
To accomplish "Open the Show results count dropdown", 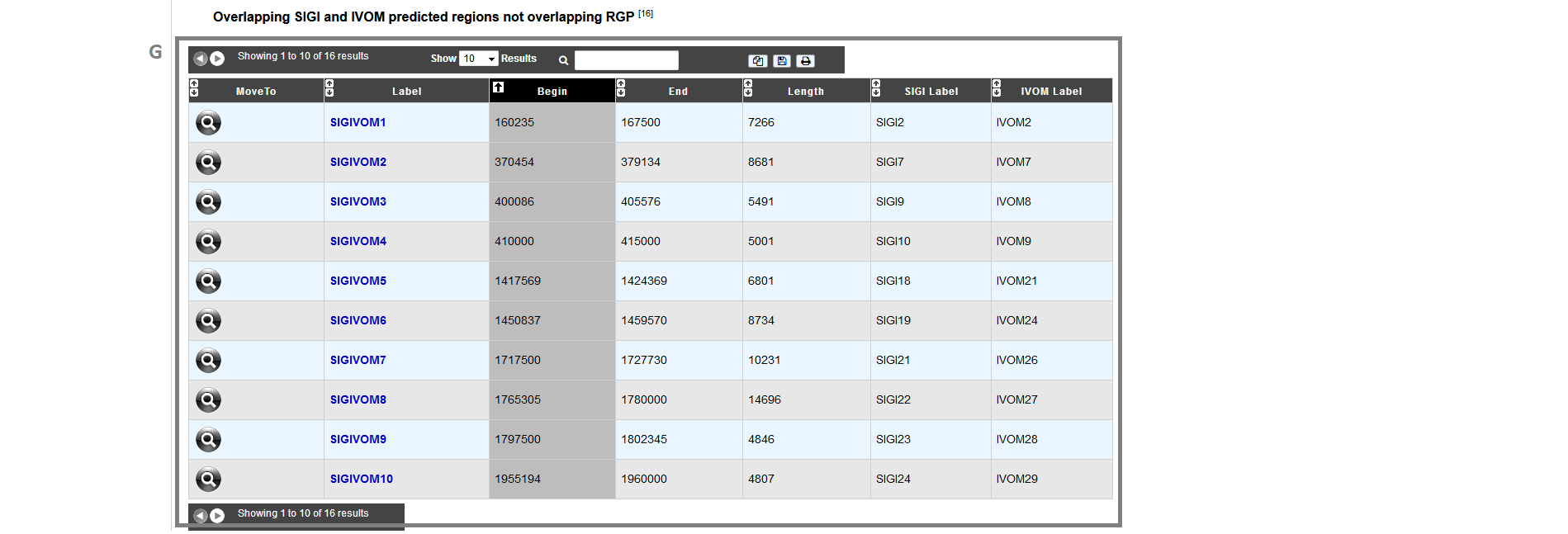I will point(479,59).
